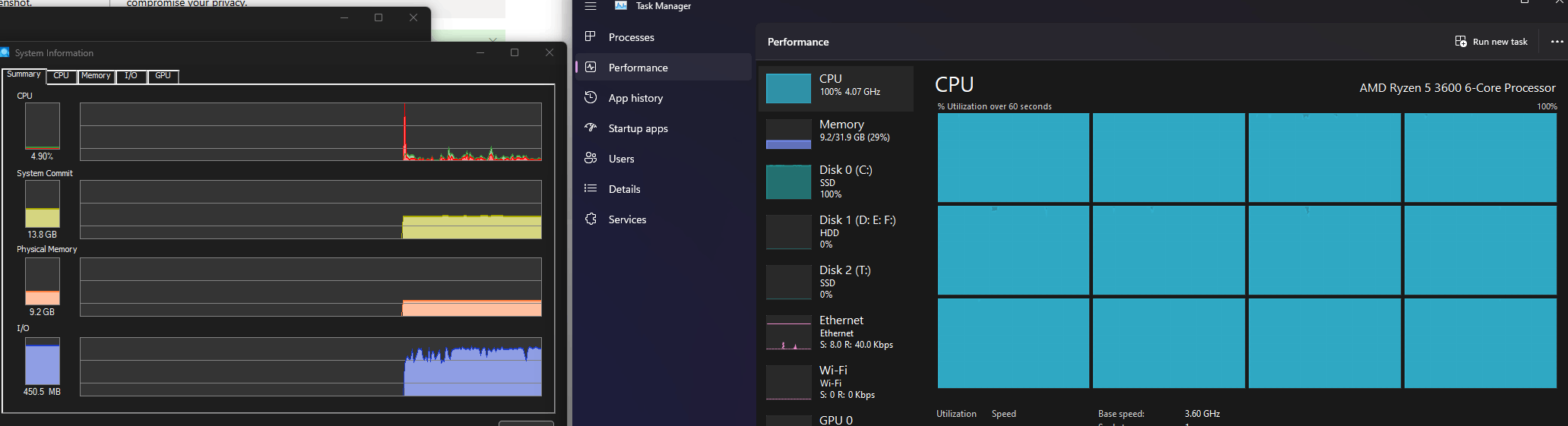The width and height of the screenshot is (1568, 426).
Task: Click the AMD Ryzen 5 3600 processor name
Action: tap(1457, 88)
